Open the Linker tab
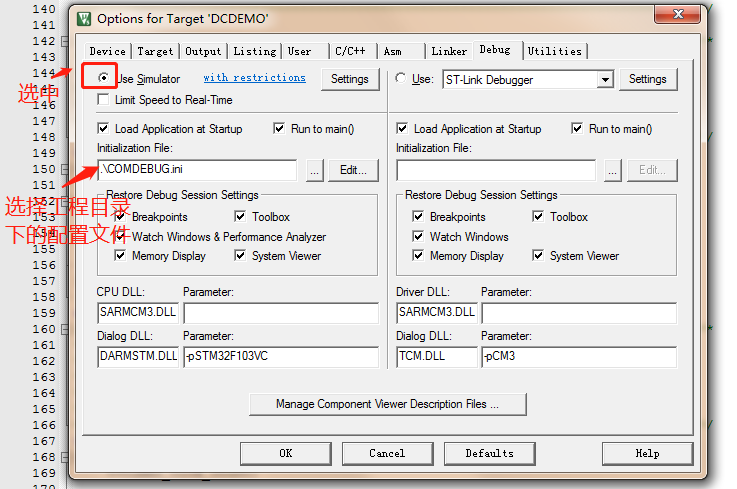This screenshot has width=737, height=489. click(449, 51)
